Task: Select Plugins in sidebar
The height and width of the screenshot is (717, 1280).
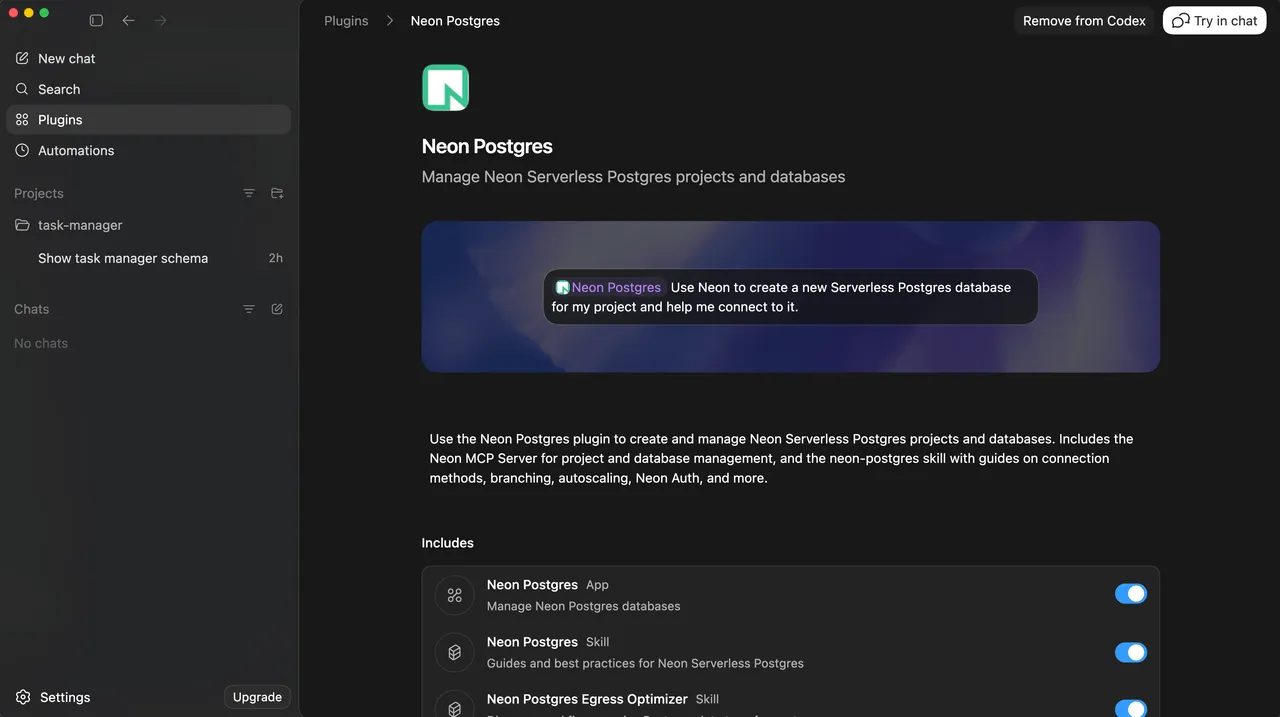Action: (148, 119)
